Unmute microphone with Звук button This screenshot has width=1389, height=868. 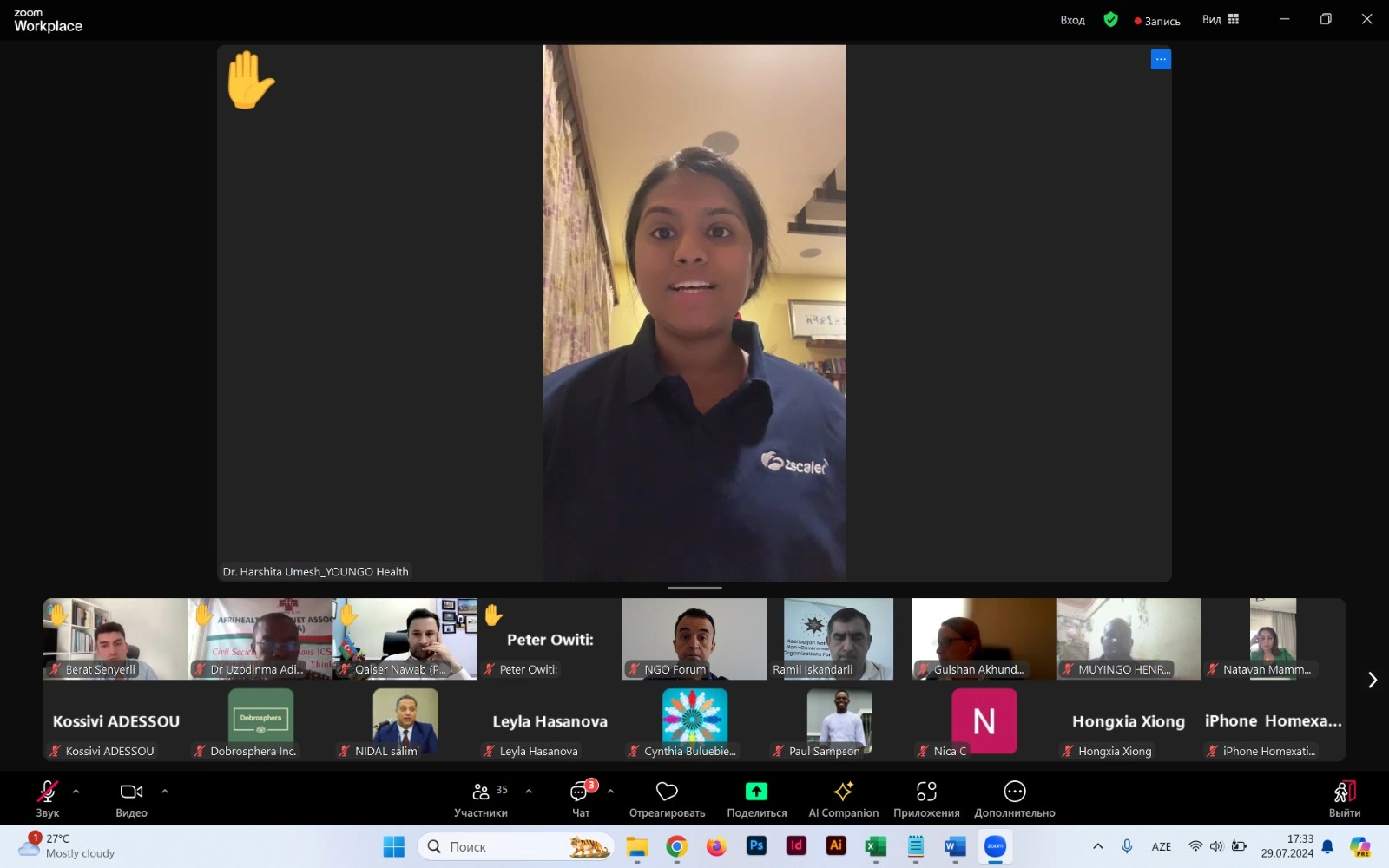[47, 799]
